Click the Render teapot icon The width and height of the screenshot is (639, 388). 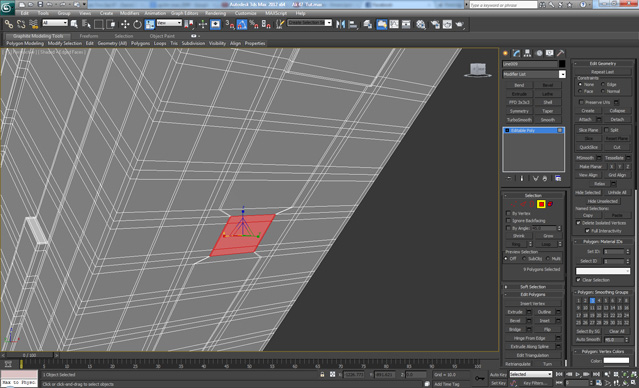tap(460, 24)
